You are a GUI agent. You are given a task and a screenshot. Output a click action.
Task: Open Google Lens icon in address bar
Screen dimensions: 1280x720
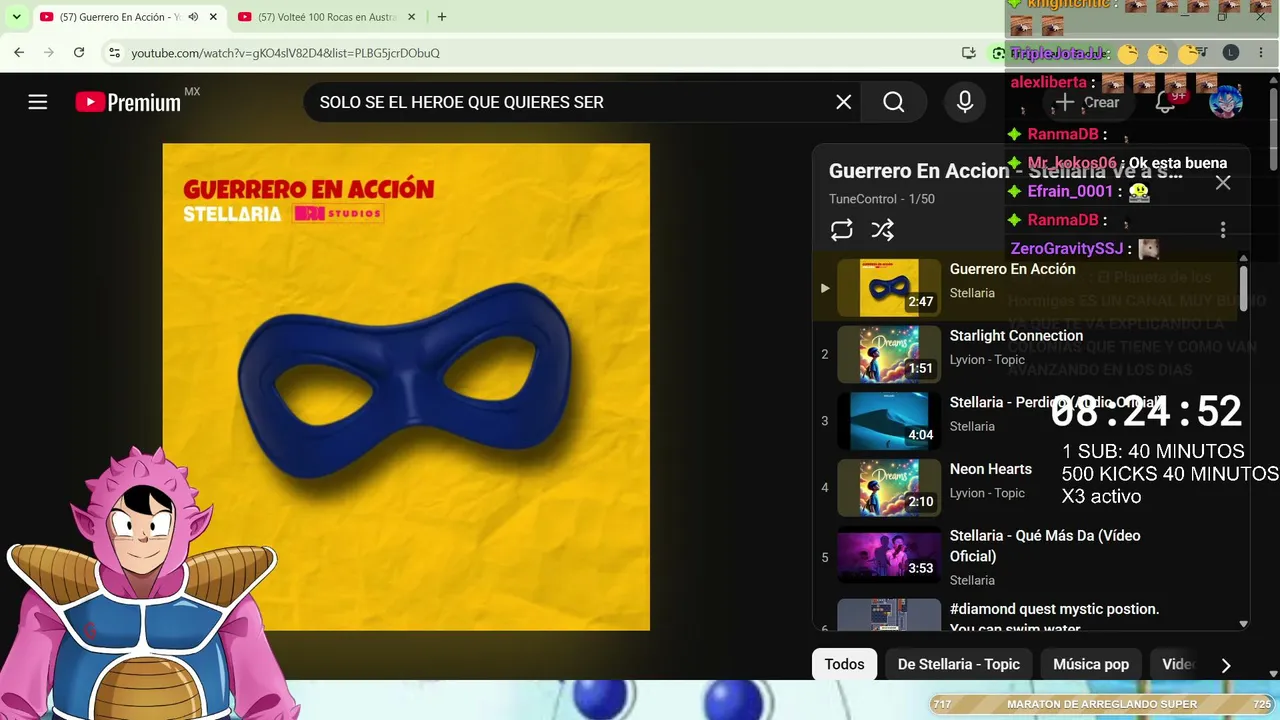998,53
